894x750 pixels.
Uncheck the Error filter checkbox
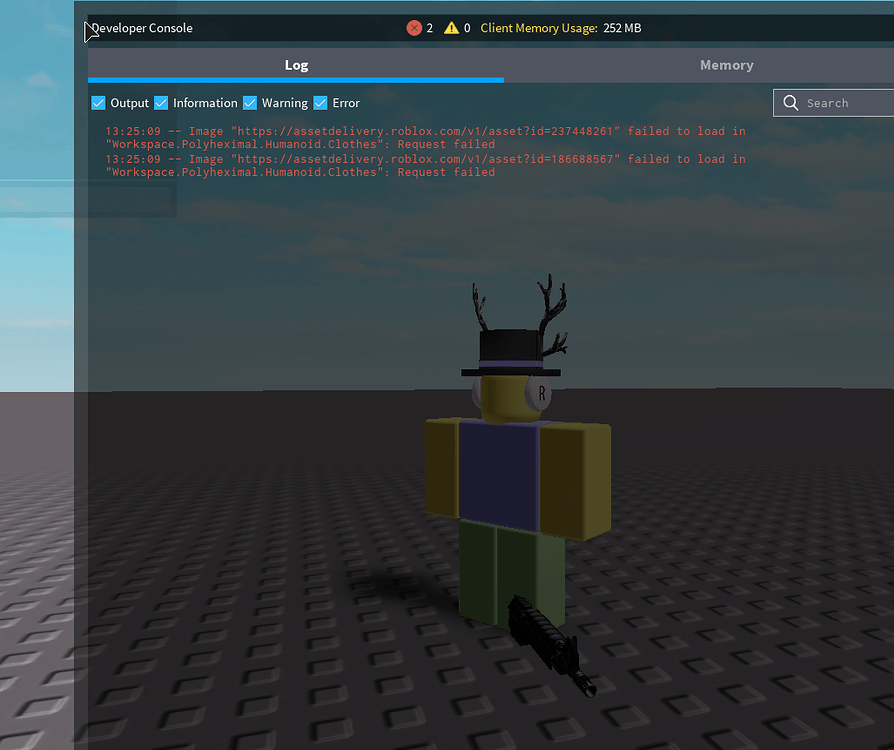320,102
